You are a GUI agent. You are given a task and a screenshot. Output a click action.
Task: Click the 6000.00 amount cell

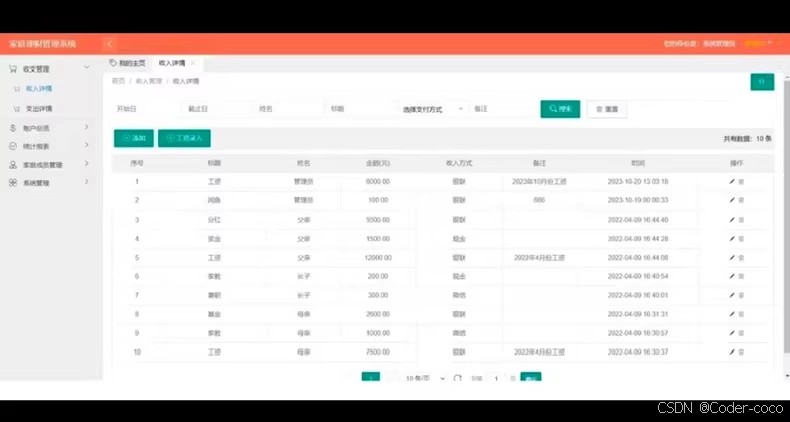[x=378, y=181]
